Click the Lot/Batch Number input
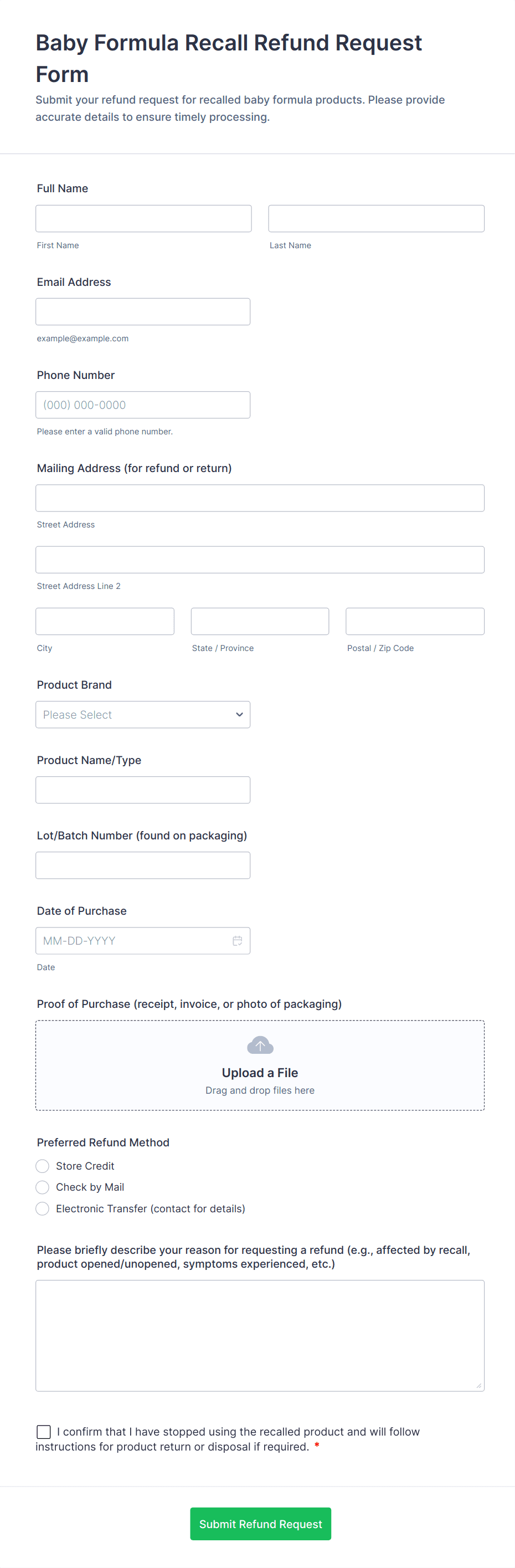This screenshot has width=515, height=1568. (x=142, y=865)
